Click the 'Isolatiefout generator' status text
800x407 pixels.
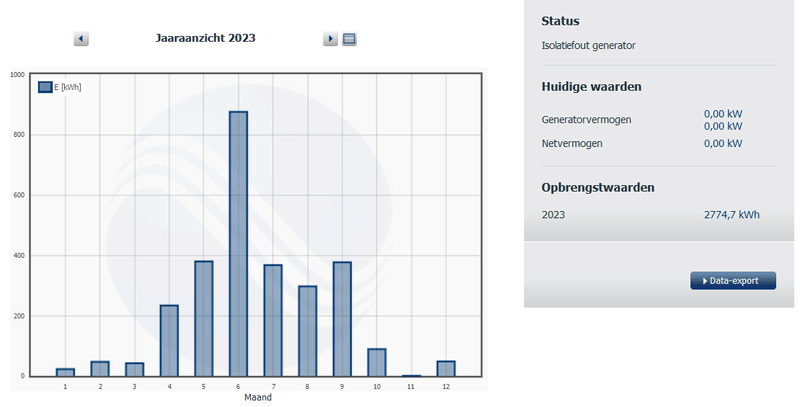click(x=588, y=45)
